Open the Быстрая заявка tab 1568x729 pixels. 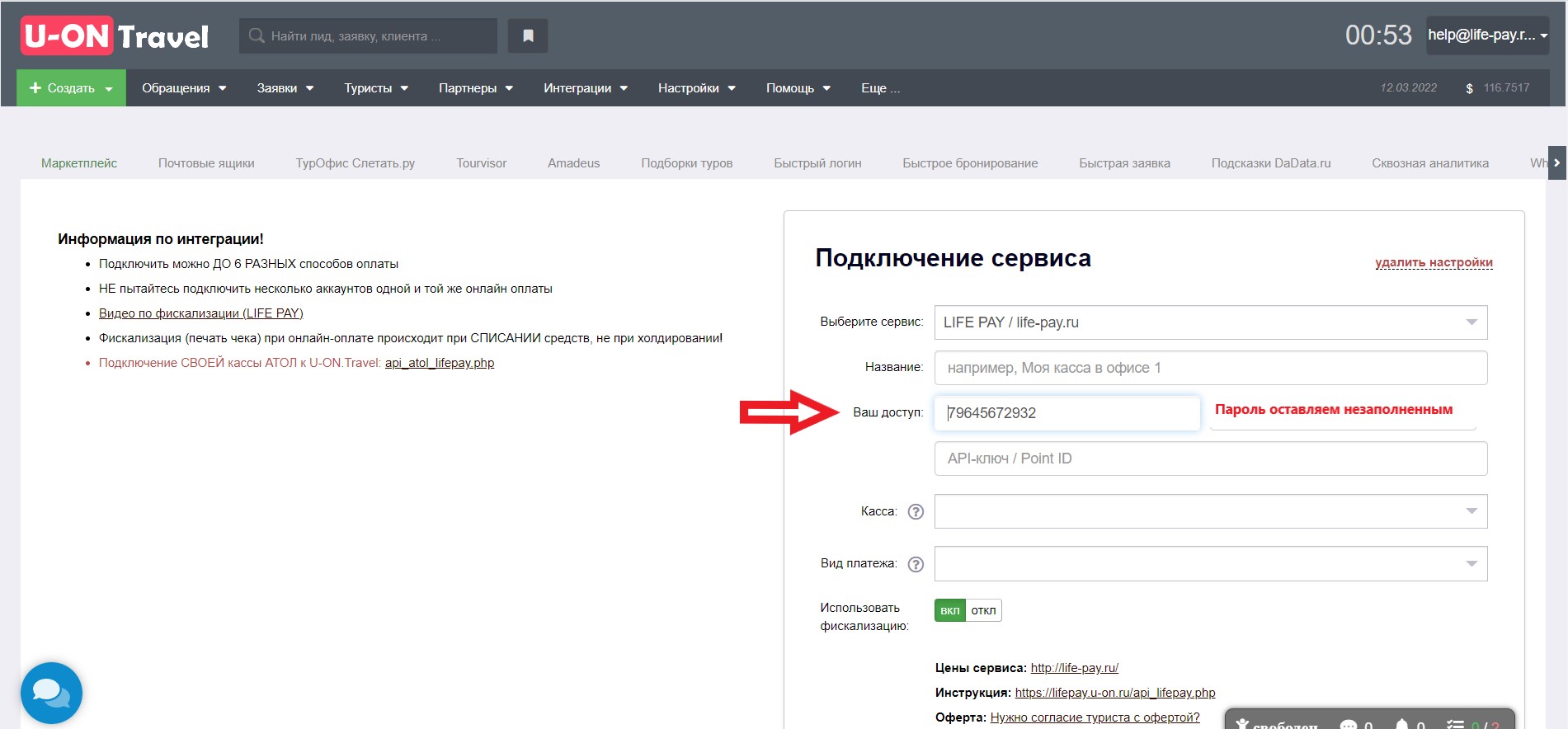click(x=1125, y=163)
